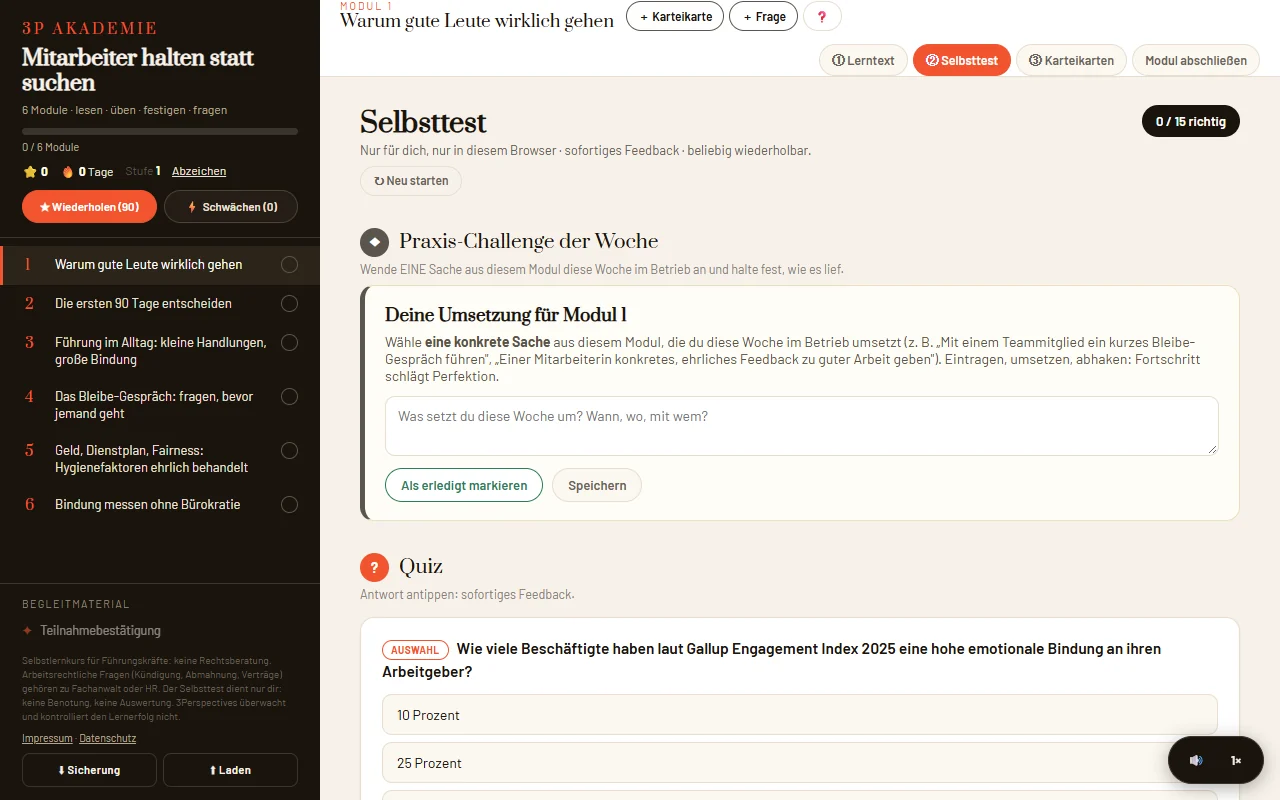
Task: Open module 4 Das Bleibe-Gespräch
Action: (160, 404)
